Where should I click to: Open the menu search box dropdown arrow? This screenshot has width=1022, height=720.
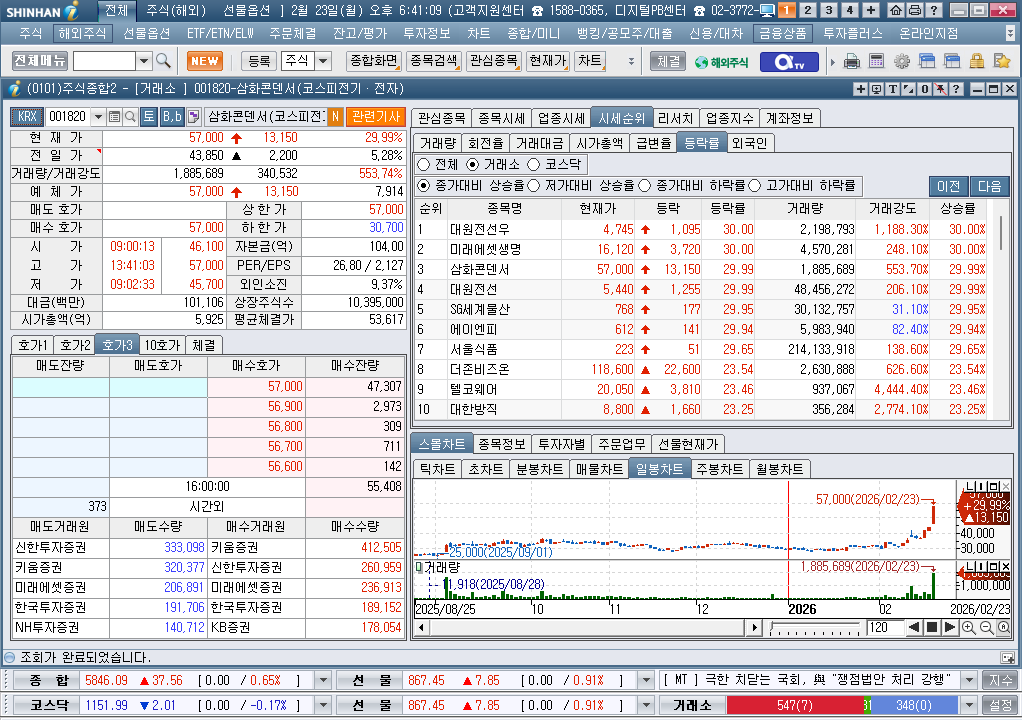[x=144, y=61]
